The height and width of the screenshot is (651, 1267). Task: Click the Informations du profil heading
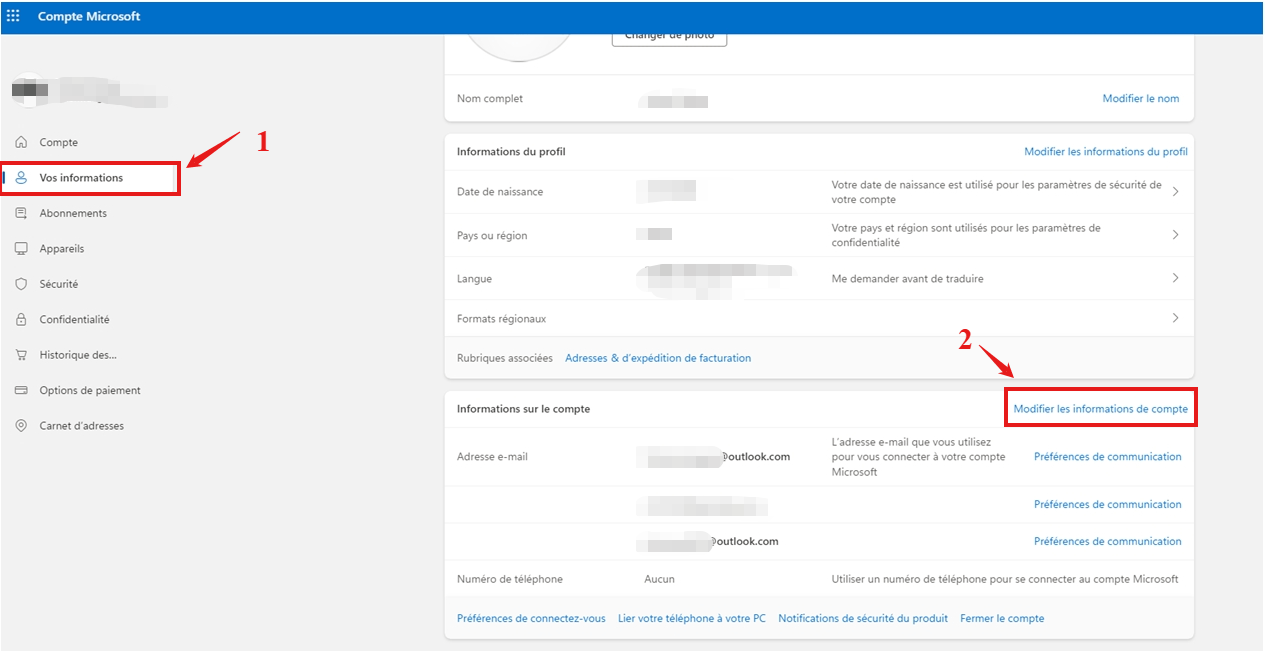click(x=512, y=152)
